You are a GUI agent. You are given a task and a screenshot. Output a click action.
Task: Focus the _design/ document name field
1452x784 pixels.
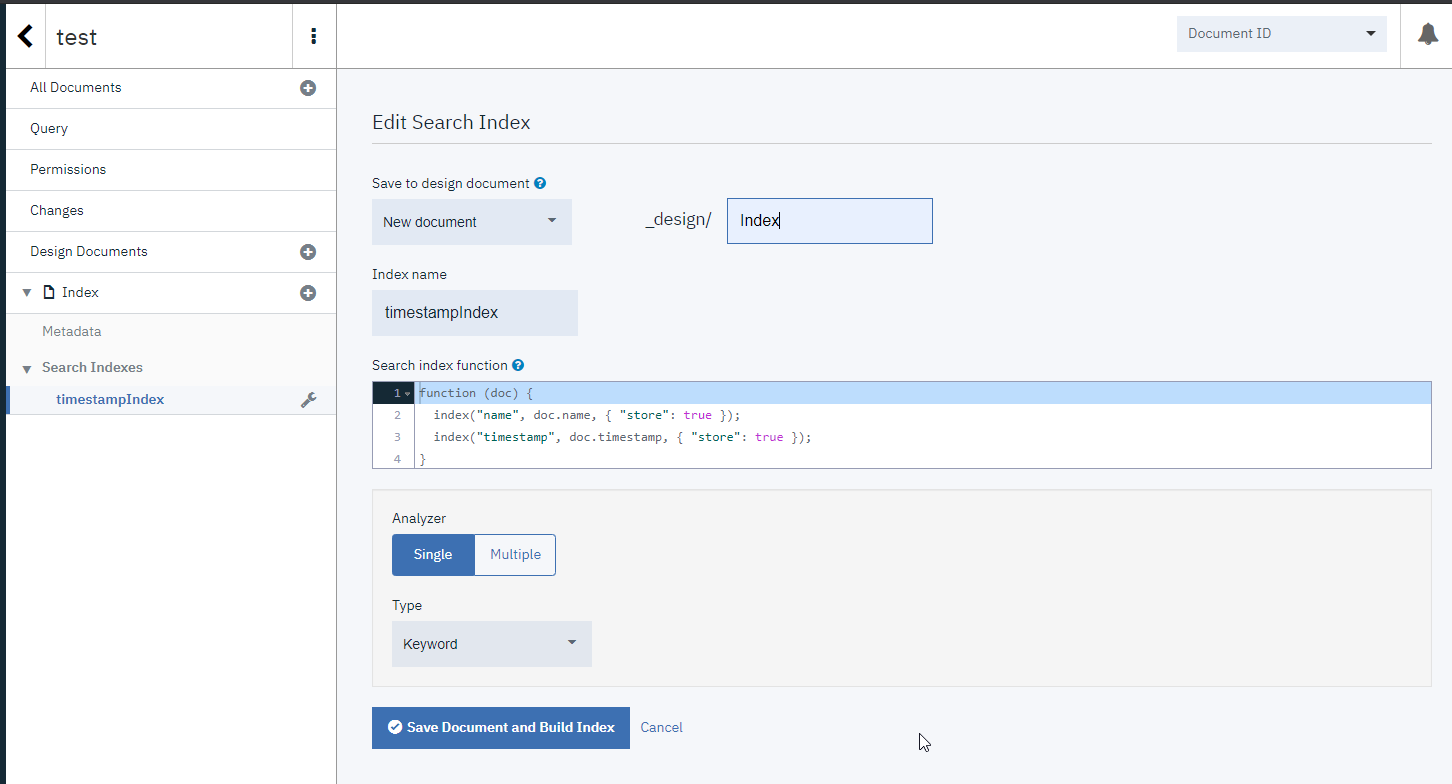pos(830,221)
